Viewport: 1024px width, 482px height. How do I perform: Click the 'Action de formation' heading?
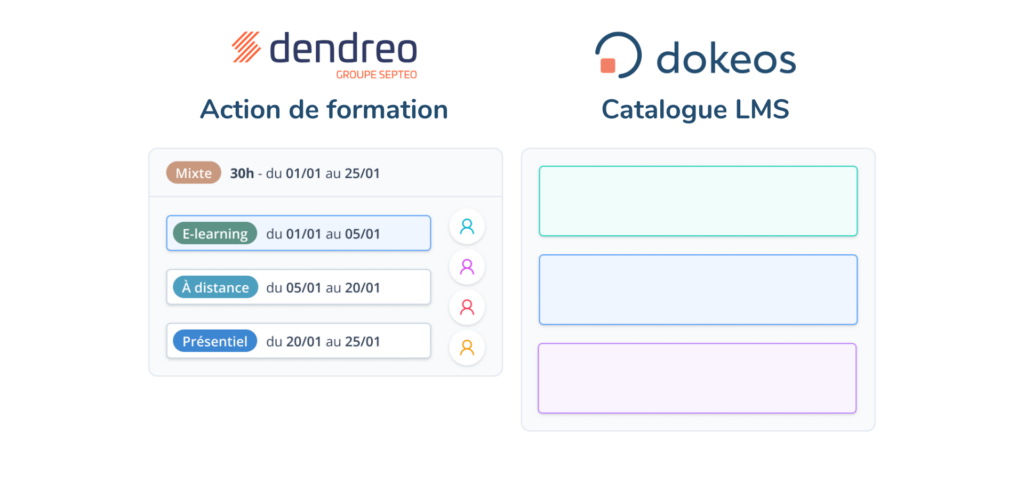tap(324, 109)
